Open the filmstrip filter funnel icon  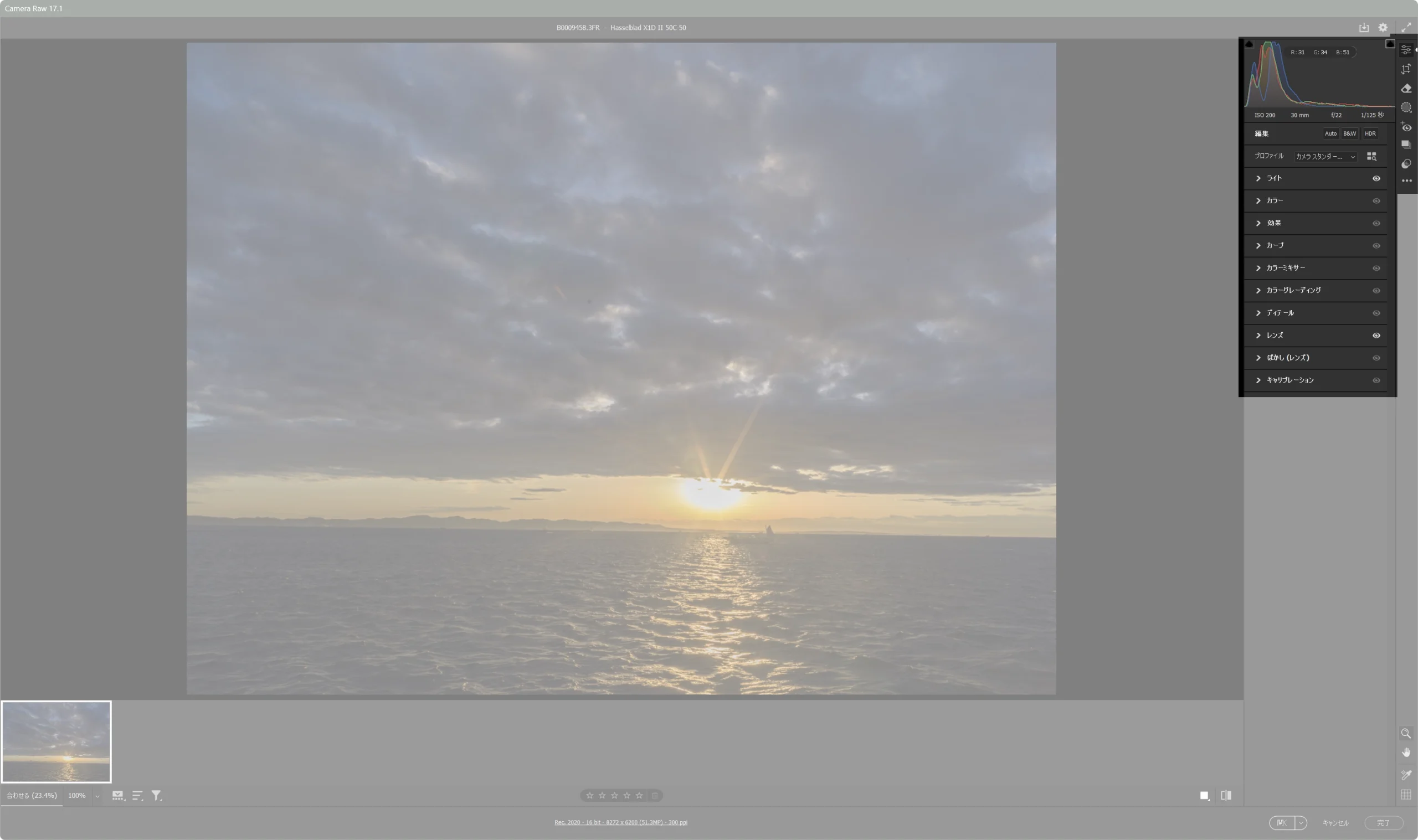[157, 796]
